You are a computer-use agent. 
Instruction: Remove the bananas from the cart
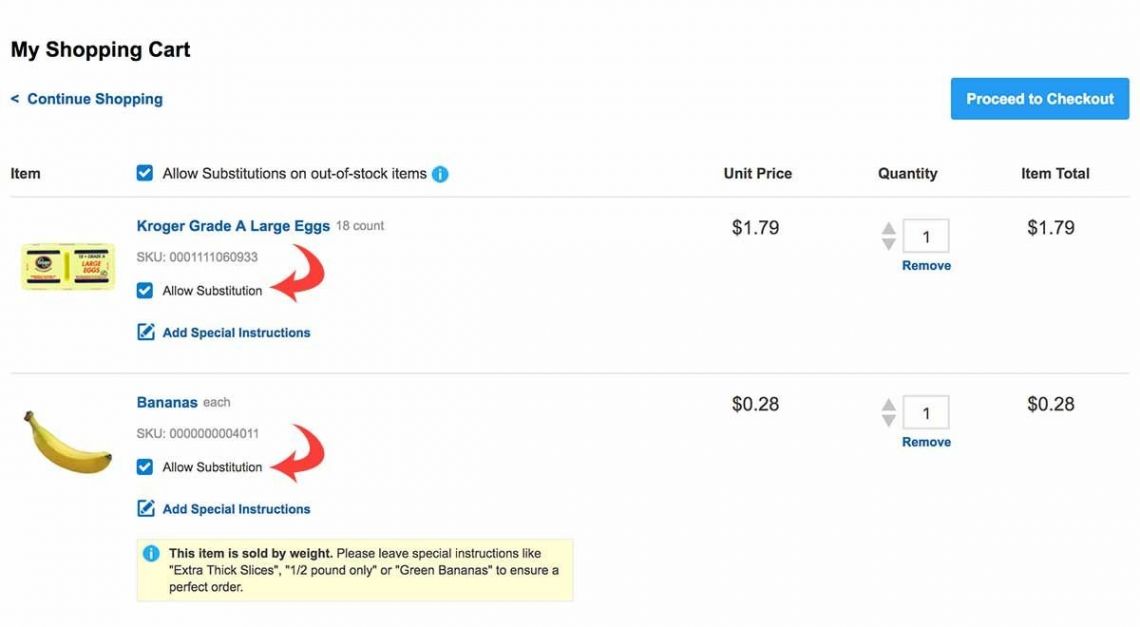point(926,441)
